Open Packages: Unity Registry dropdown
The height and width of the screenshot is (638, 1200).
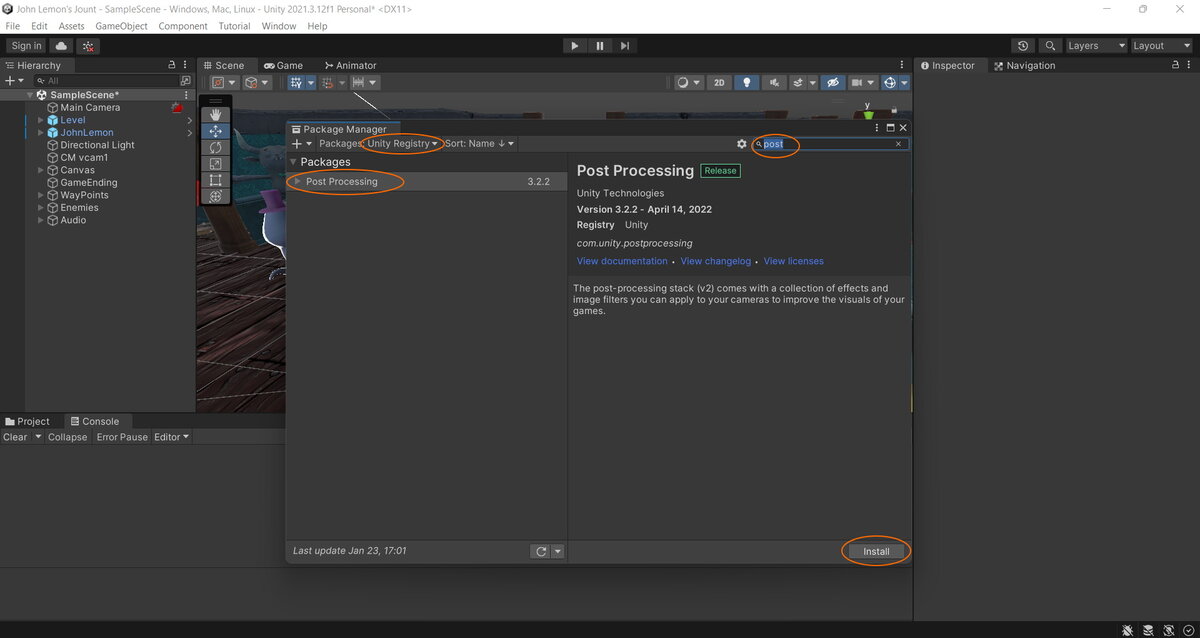click(x=379, y=144)
